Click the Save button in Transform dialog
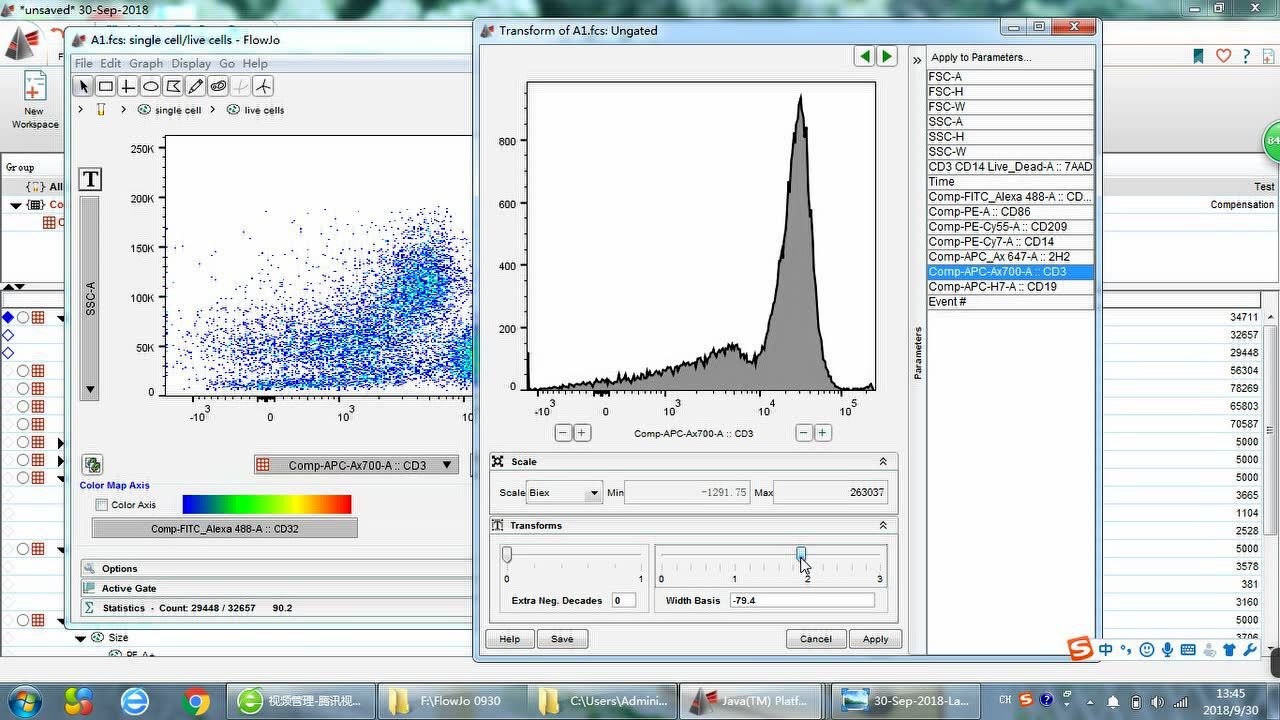 pyautogui.click(x=562, y=639)
